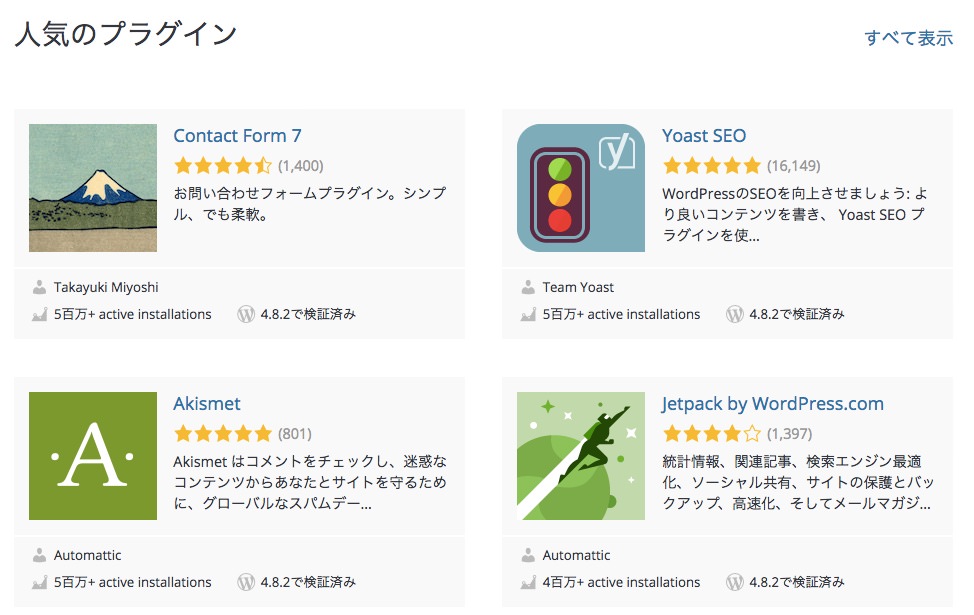Click the WordPress logo in Akismet card
Image resolution: width=974 pixels, height=615 pixels.
click(246, 582)
